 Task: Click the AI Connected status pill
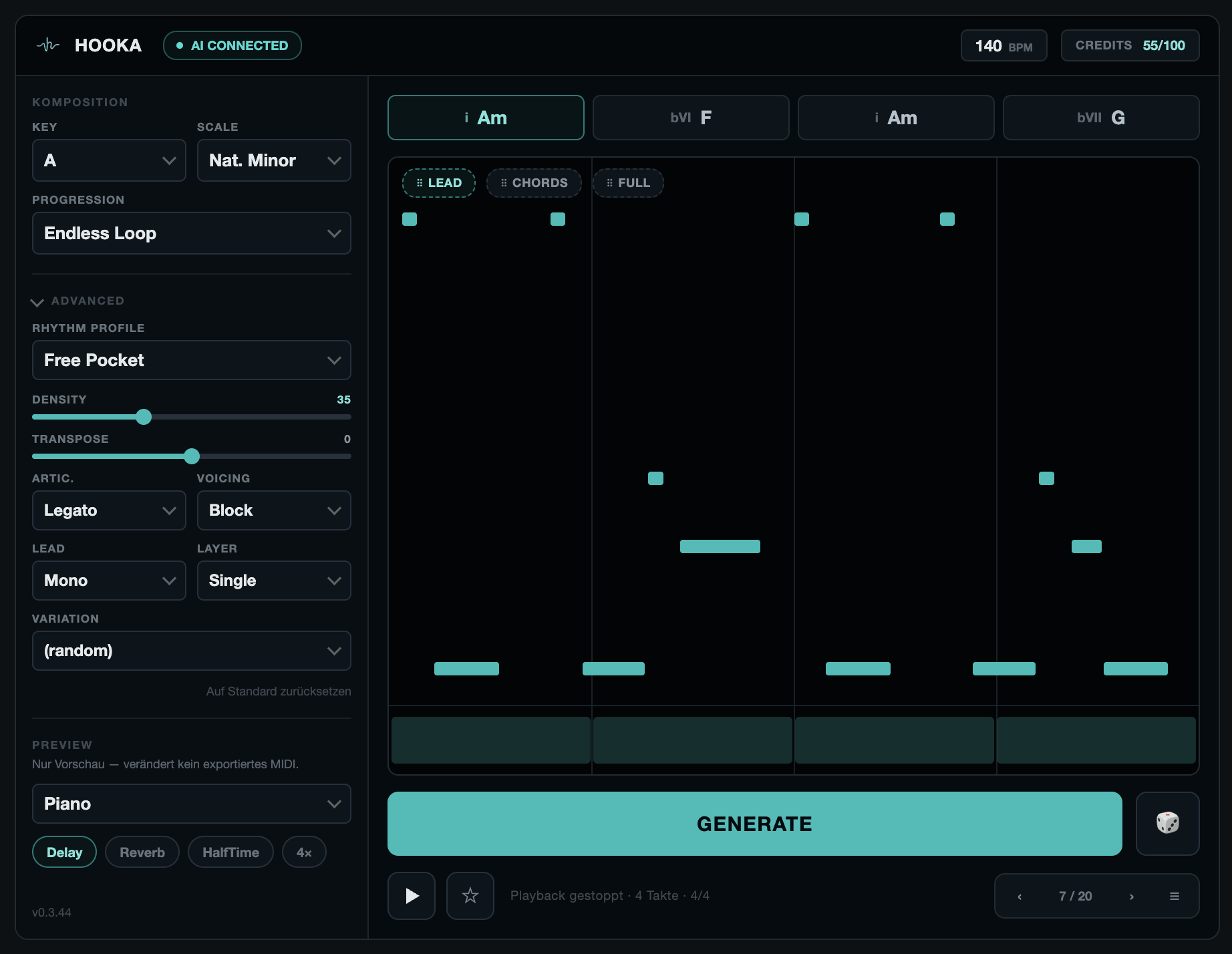pyautogui.click(x=233, y=45)
